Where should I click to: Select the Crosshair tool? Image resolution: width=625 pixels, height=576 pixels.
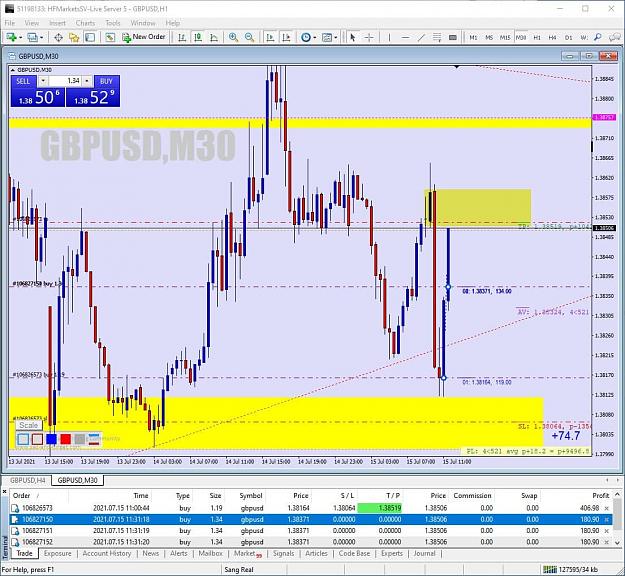pos(369,37)
